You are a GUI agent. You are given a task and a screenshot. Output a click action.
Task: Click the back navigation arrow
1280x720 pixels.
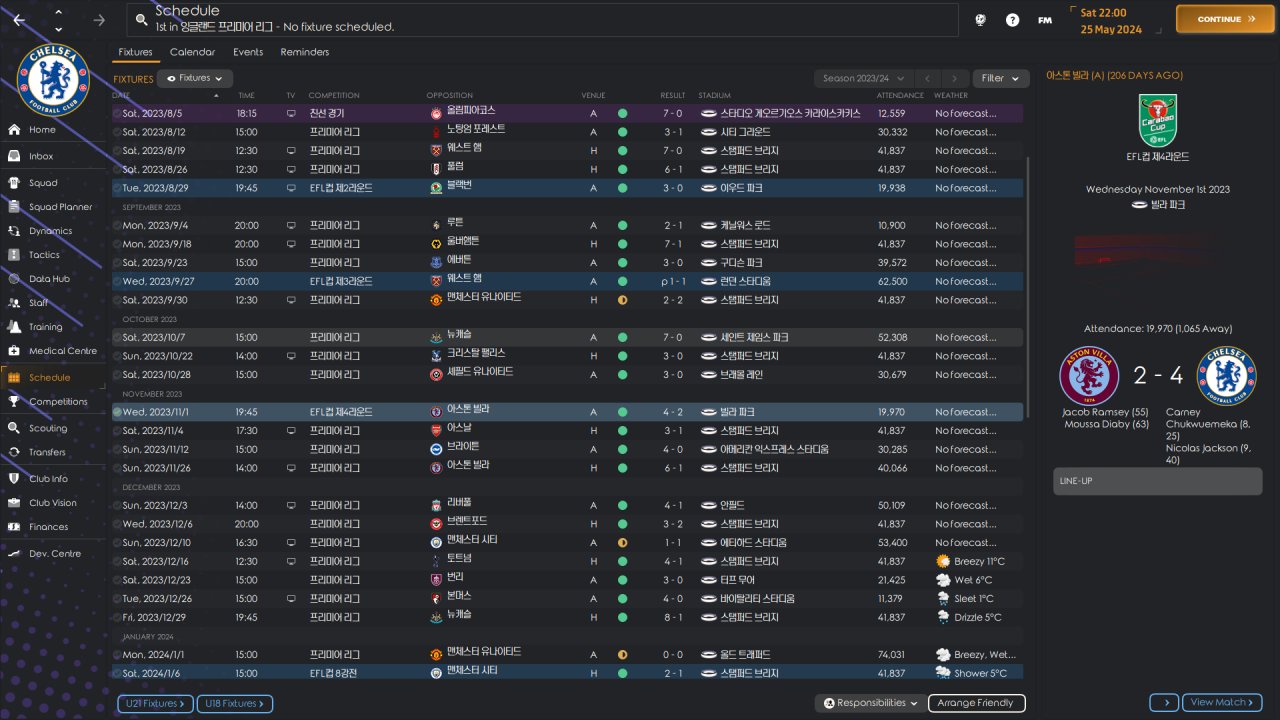click(x=20, y=20)
